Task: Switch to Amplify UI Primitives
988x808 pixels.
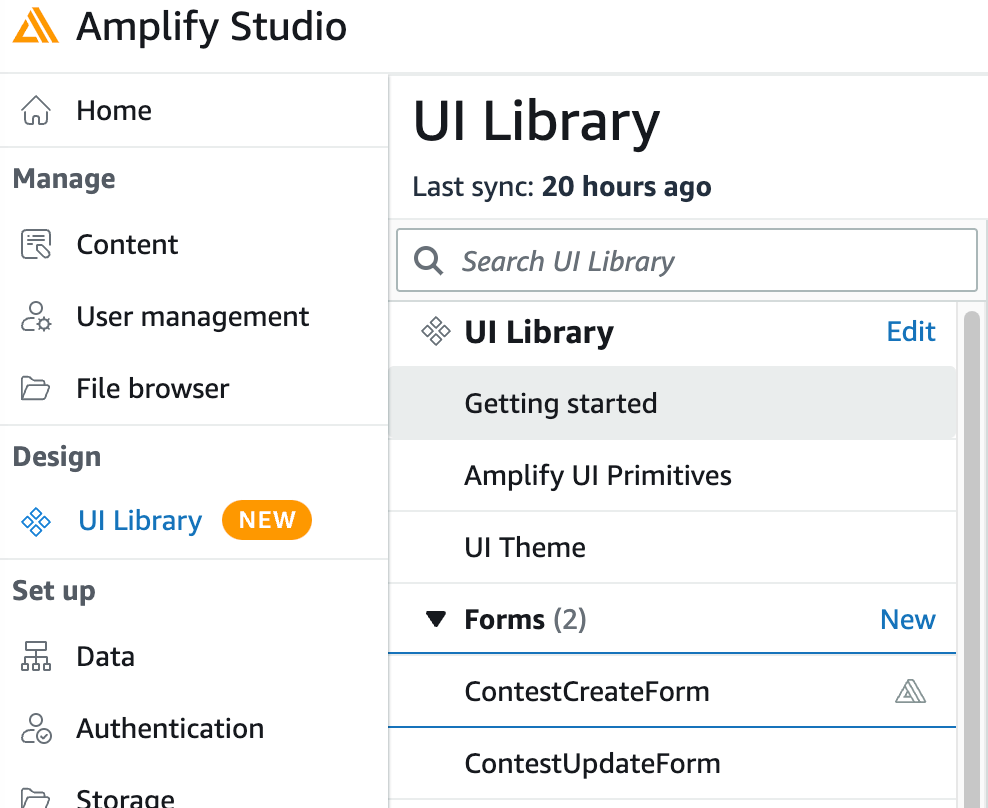Action: [598, 475]
